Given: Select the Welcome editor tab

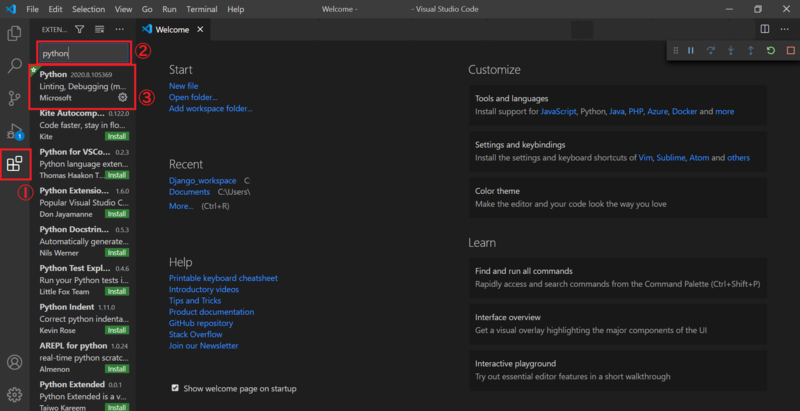Looking at the screenshot, I should click(173, 30).
